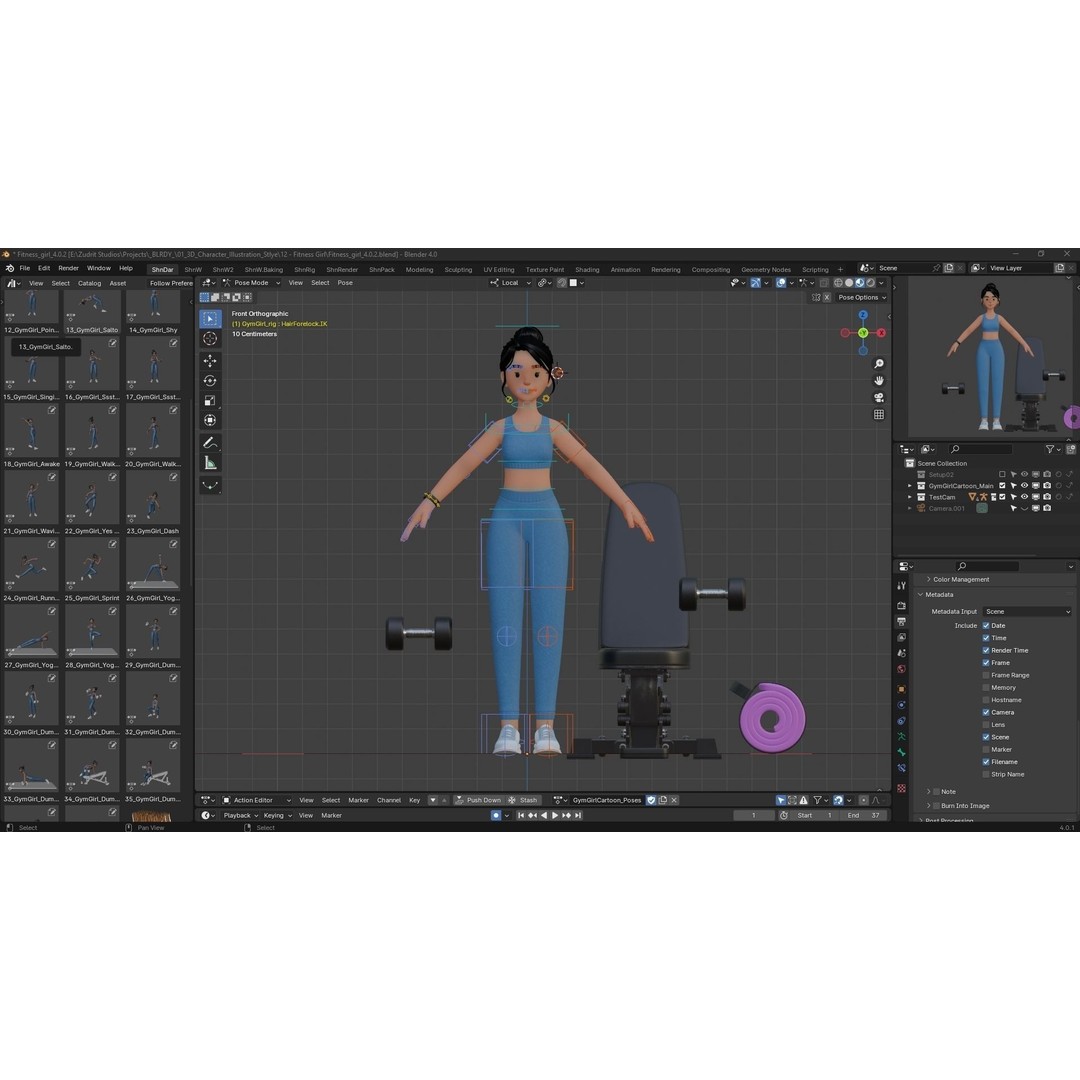This screenshot has height=1080, width=1080.
Task: Jump to the end frame button
Action: (578, 816)
